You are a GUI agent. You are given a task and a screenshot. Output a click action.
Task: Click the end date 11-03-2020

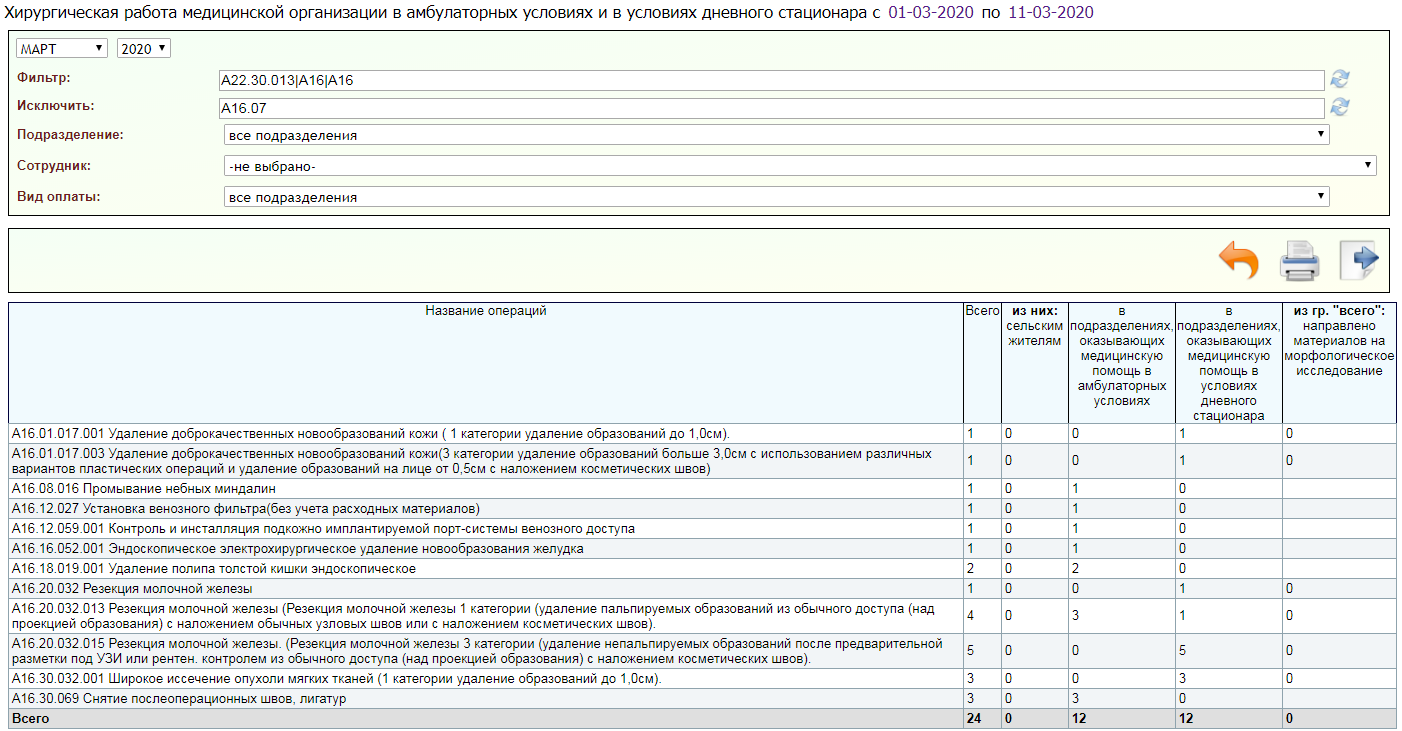(x=1050, y=13)
